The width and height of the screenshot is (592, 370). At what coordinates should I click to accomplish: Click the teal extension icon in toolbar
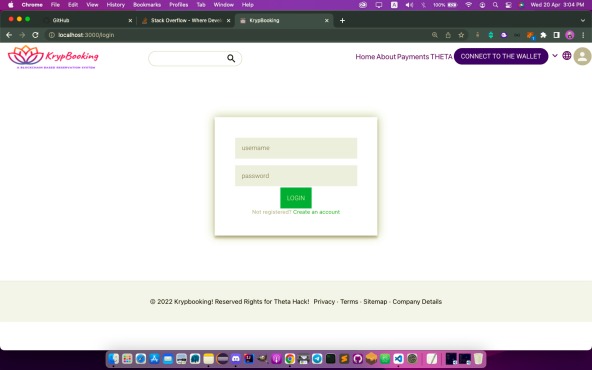(491, 35)
